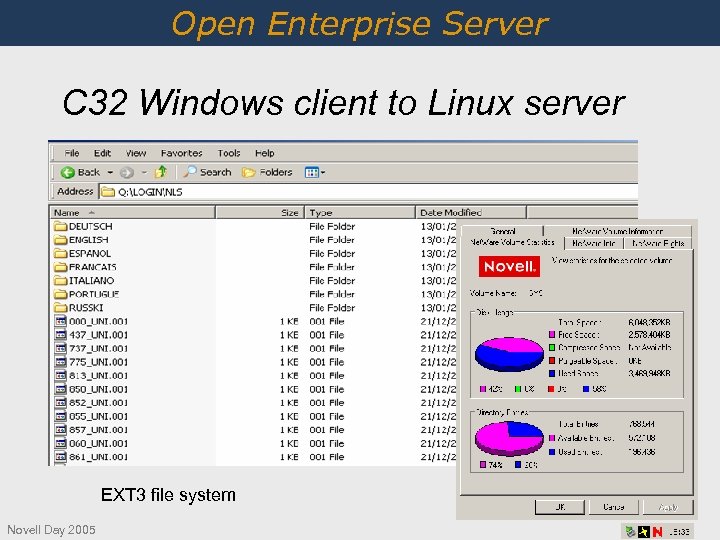
Task: Select the RUSSKI folder icon
Action: 60,307
